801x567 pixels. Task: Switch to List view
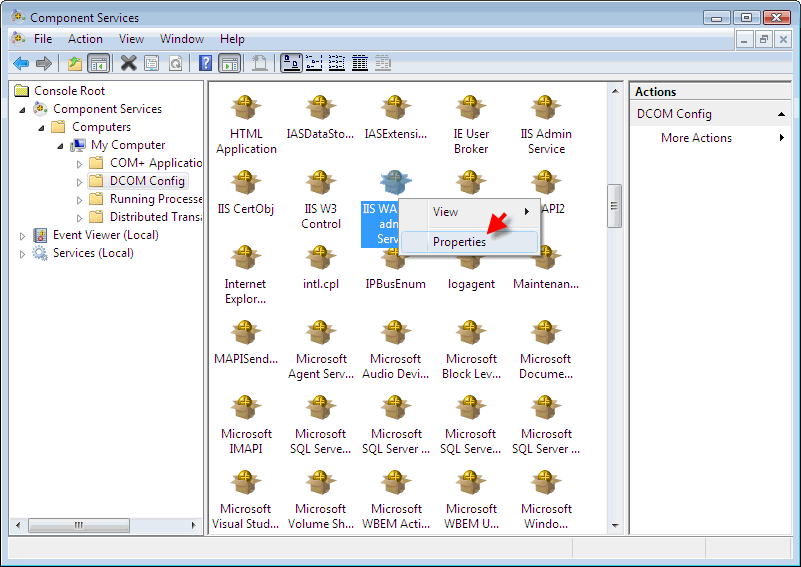tap(336, 63)
